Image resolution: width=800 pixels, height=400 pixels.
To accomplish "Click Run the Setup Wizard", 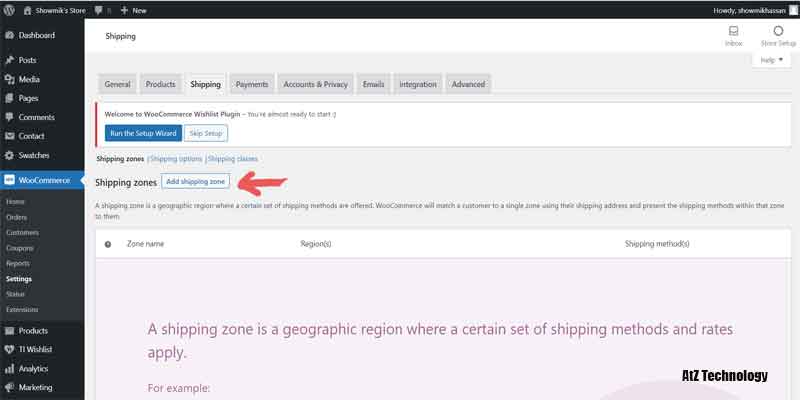I will [143, 133].
